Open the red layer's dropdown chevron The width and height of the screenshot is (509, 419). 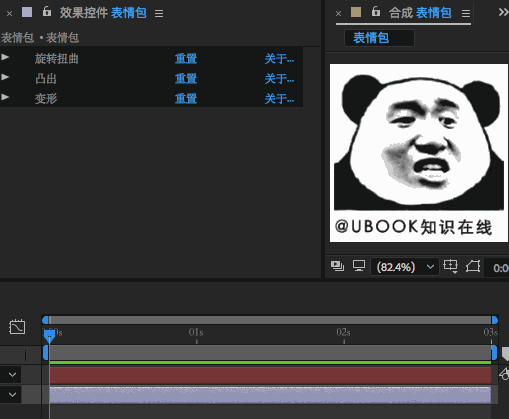point(12,375)
